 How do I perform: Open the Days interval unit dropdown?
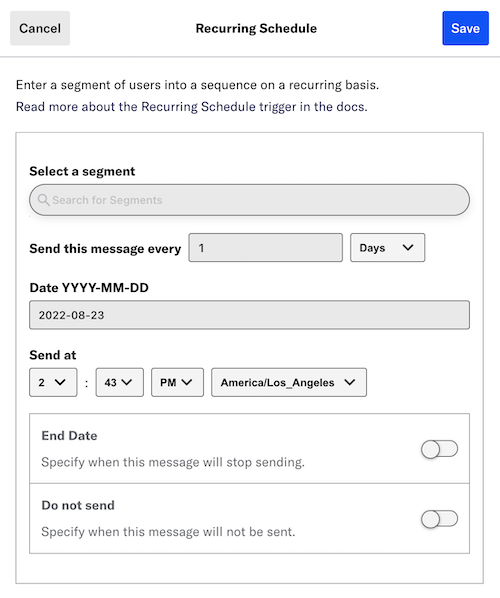387,248
